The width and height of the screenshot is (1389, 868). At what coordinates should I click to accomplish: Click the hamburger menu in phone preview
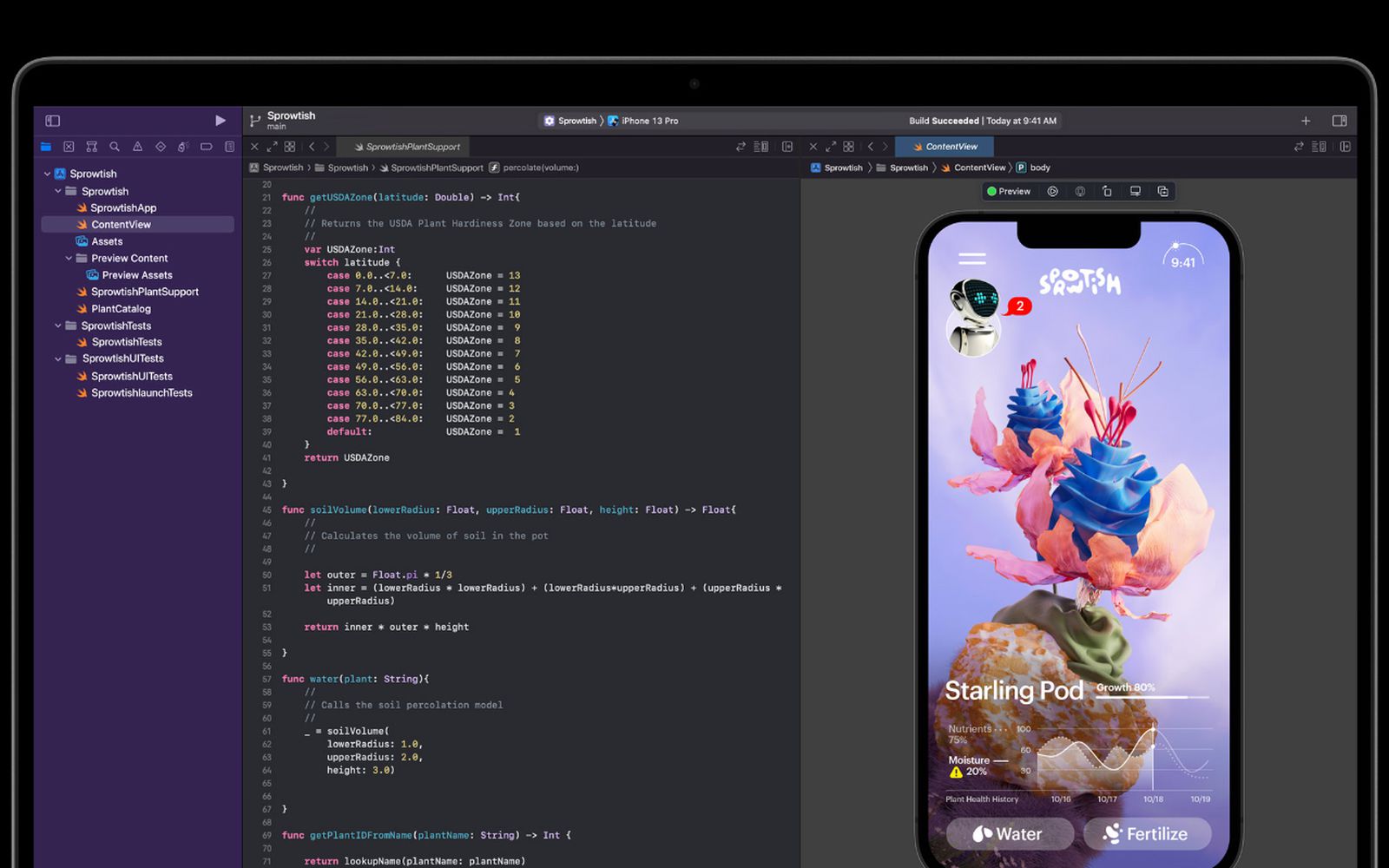click(972, 259)
